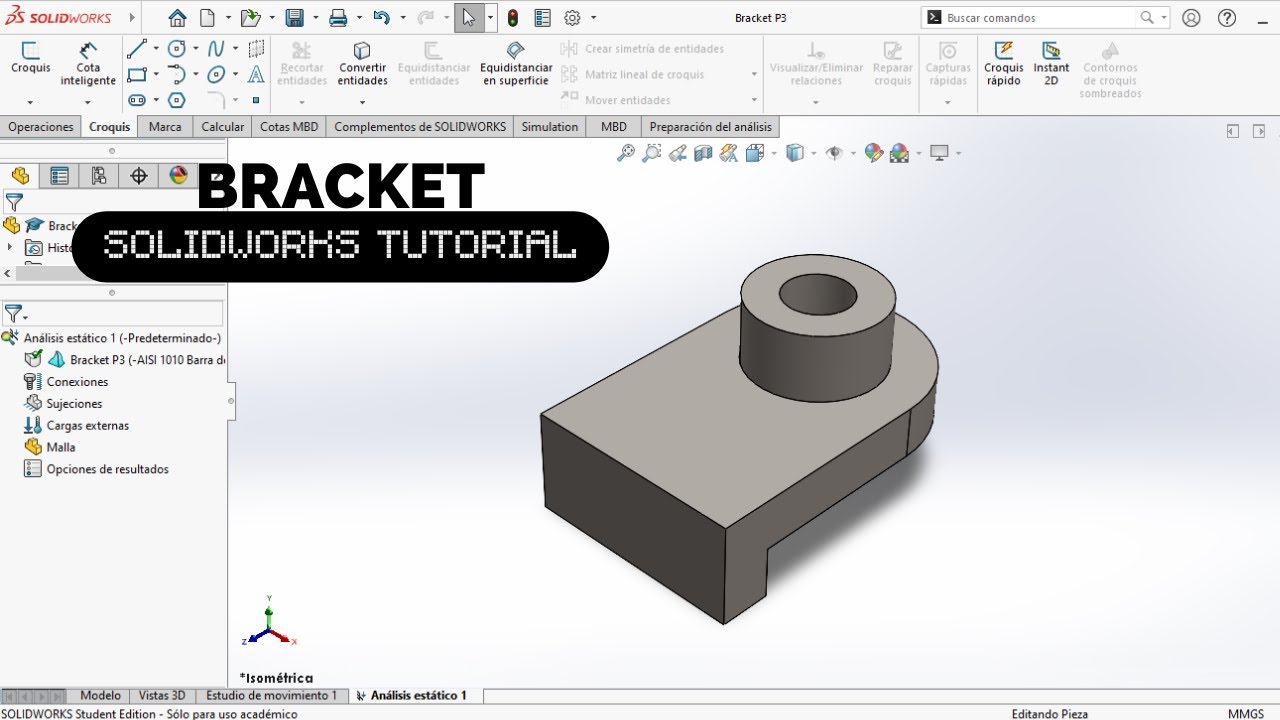Click the Open file folder icon
This screenshot has width=1280, height=720.
tap(250, 17)
